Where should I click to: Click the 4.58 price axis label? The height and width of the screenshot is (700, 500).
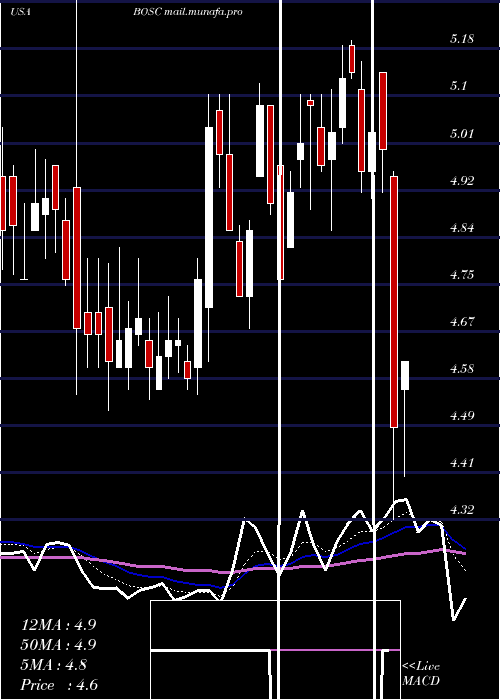tap(462, 369)
